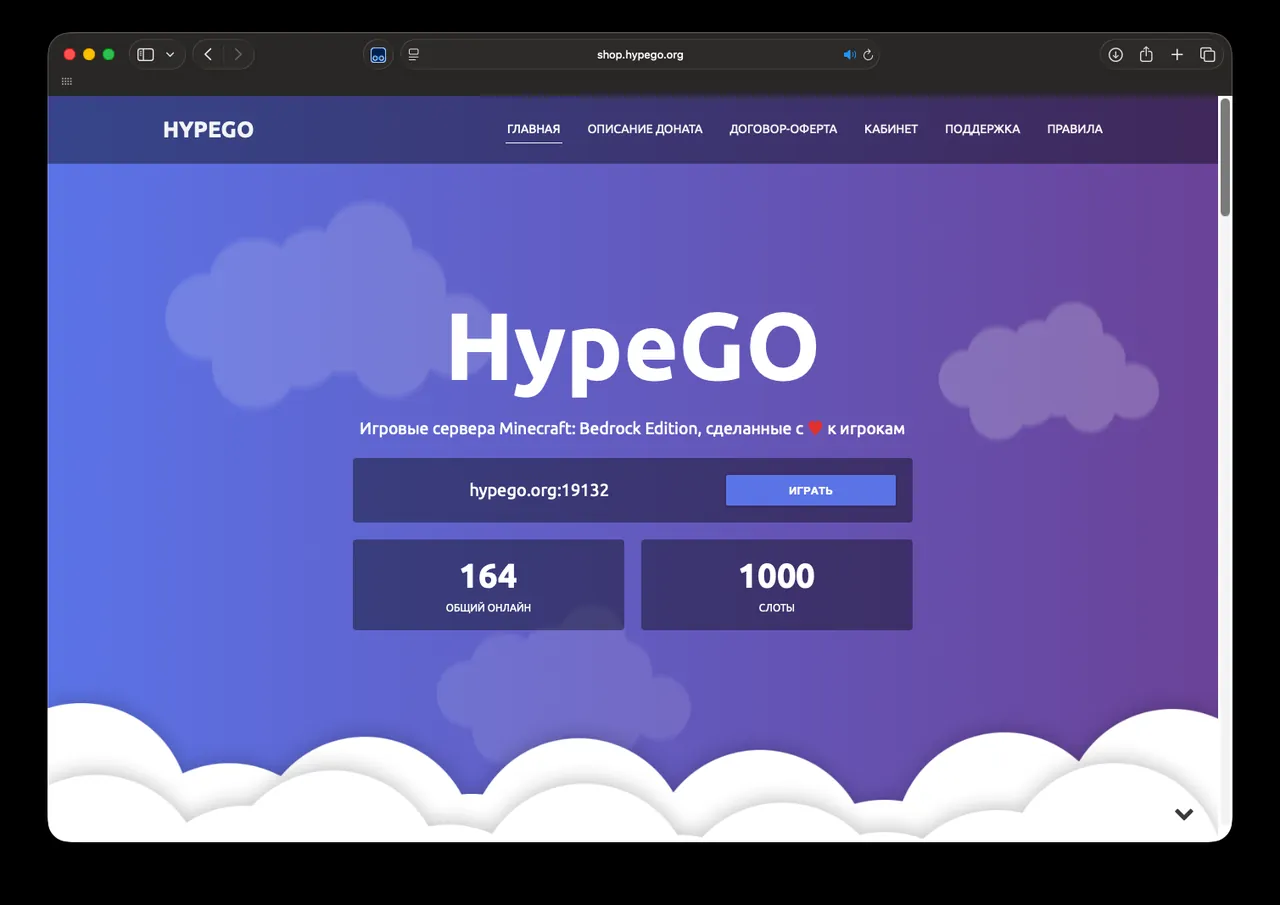Go back with the left arrow
The image size is (1280, 905).
tap(208, 54)
